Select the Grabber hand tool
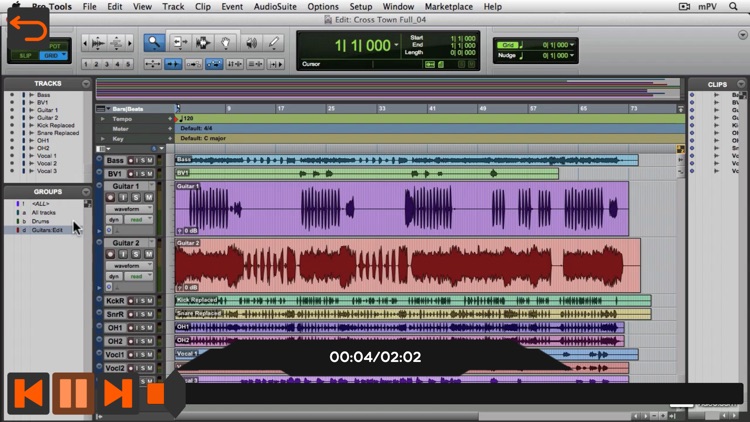The width and height of the screenshot is (750, 422). click(x=226, y=43)
